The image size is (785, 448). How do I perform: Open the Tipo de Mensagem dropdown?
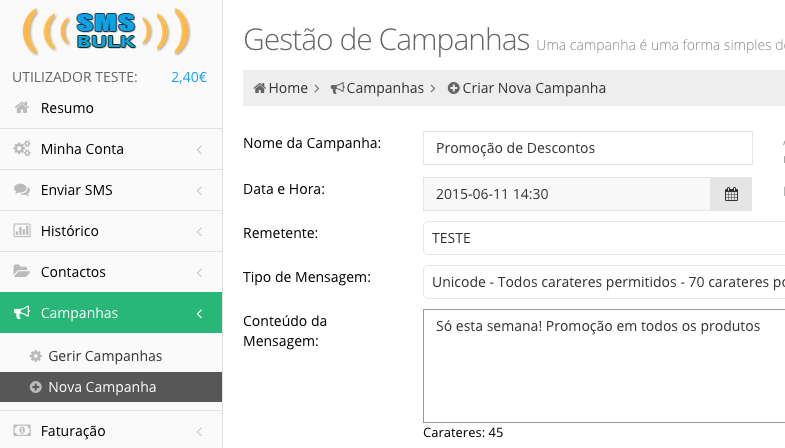[x=604, y=282]
